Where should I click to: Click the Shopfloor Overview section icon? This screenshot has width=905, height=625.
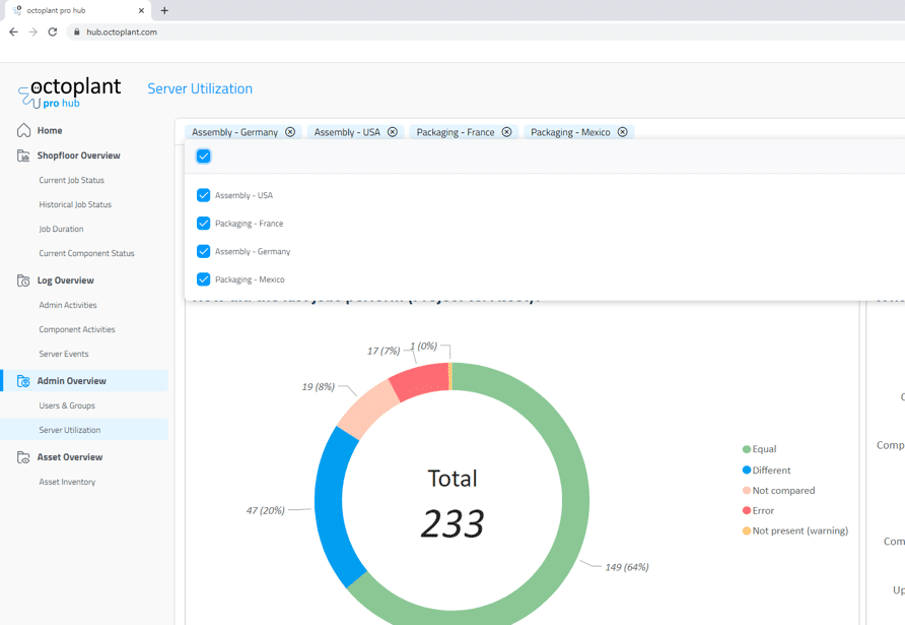(x=23, y=156)
